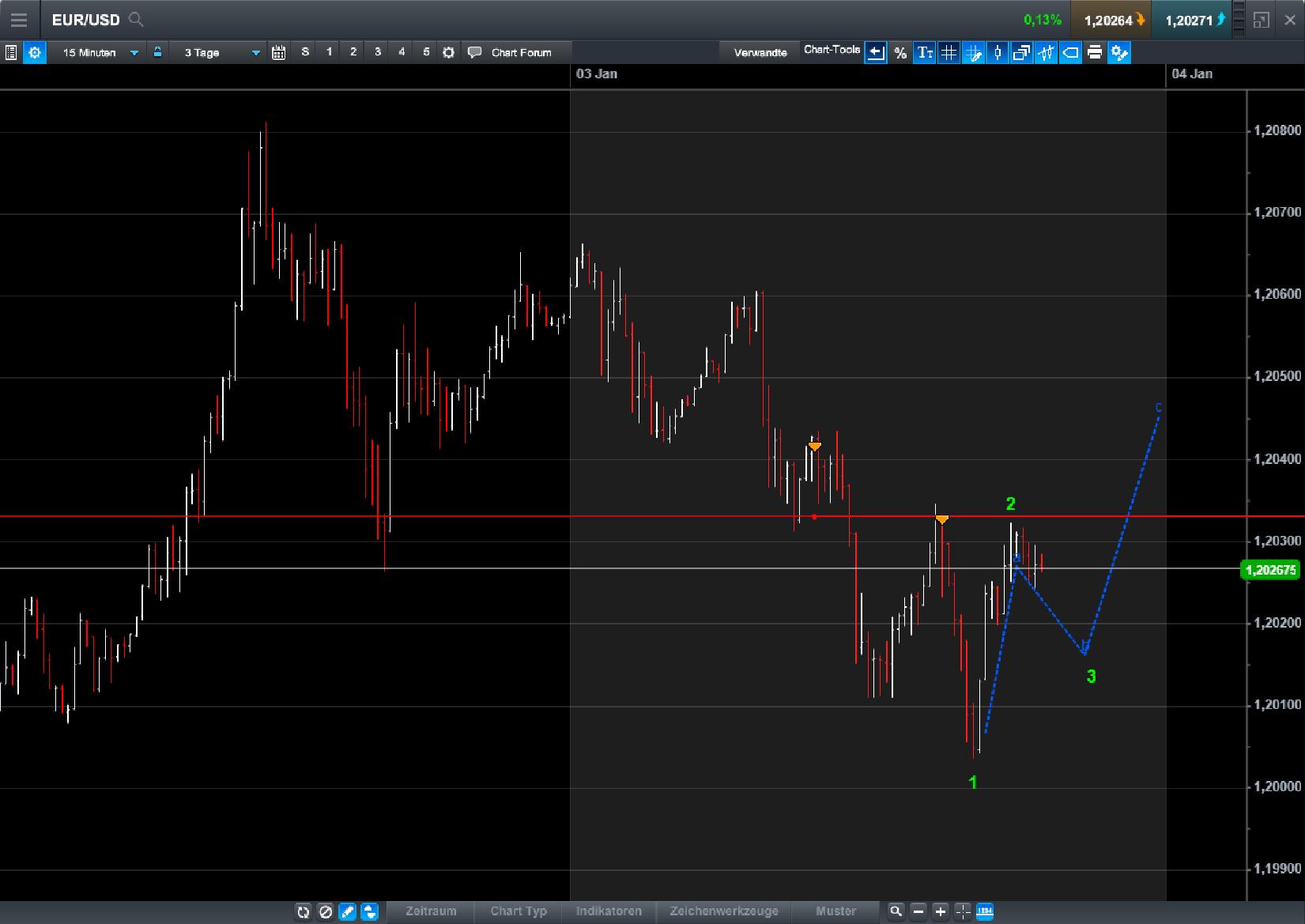Click the zoom magnifier in bottom toolbar
This screenshot has width=1305, height=924.
[896, 911]
